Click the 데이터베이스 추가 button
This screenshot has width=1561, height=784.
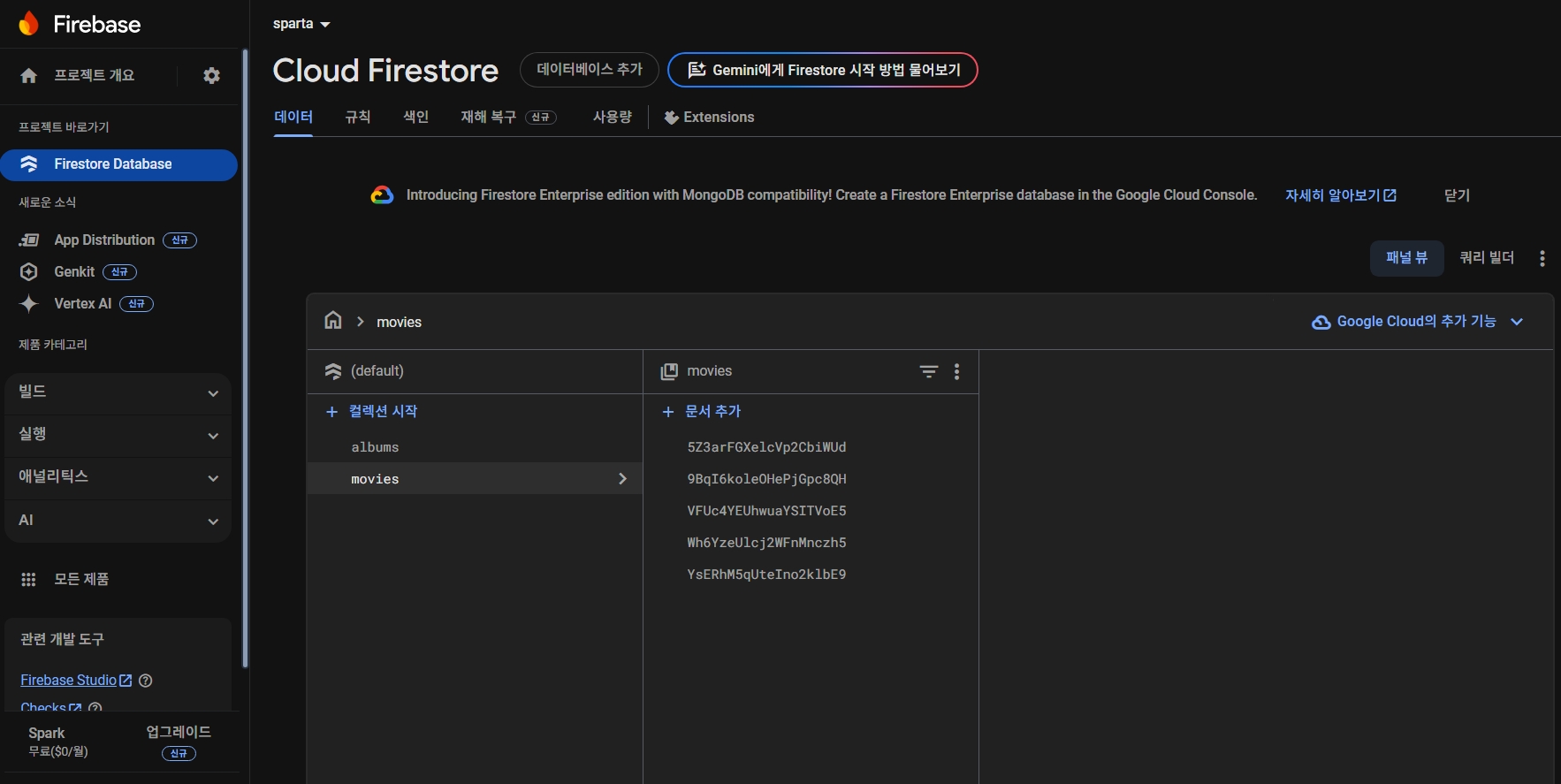pyautogui.click(x=590, y=70)
